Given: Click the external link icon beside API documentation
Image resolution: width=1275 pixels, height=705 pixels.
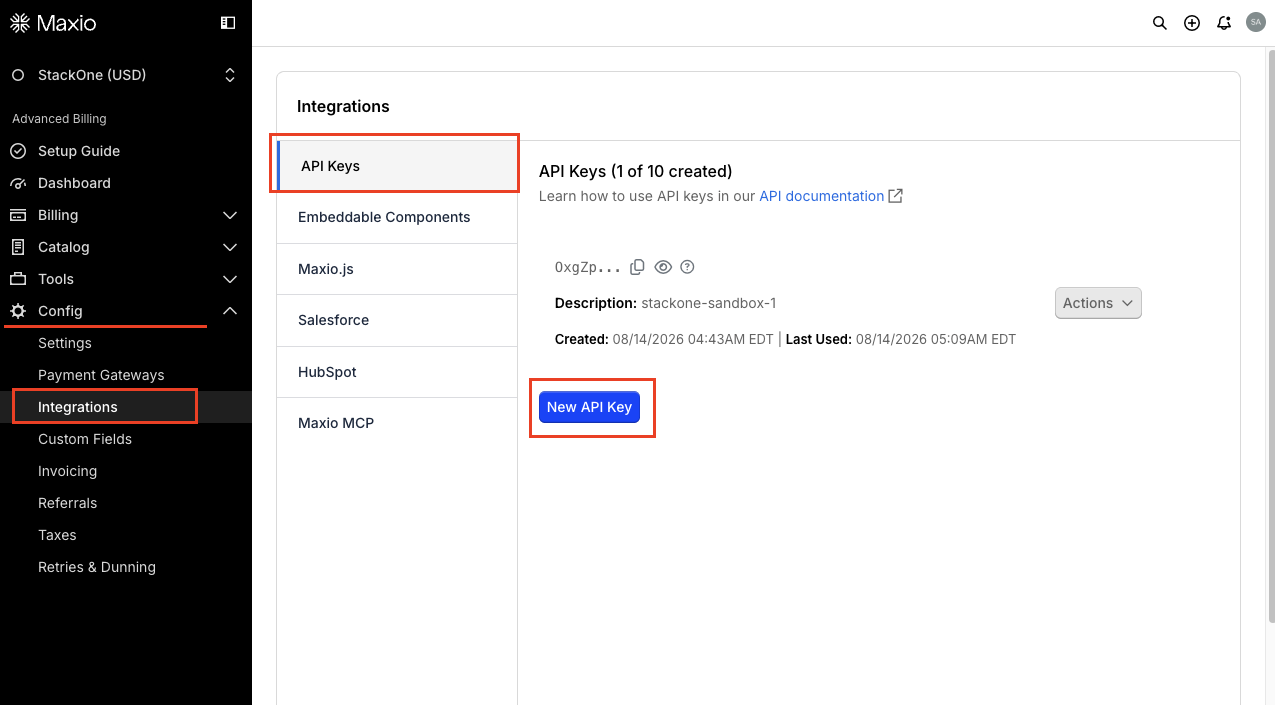Looking at the screenshot, I should coord(896,196).
